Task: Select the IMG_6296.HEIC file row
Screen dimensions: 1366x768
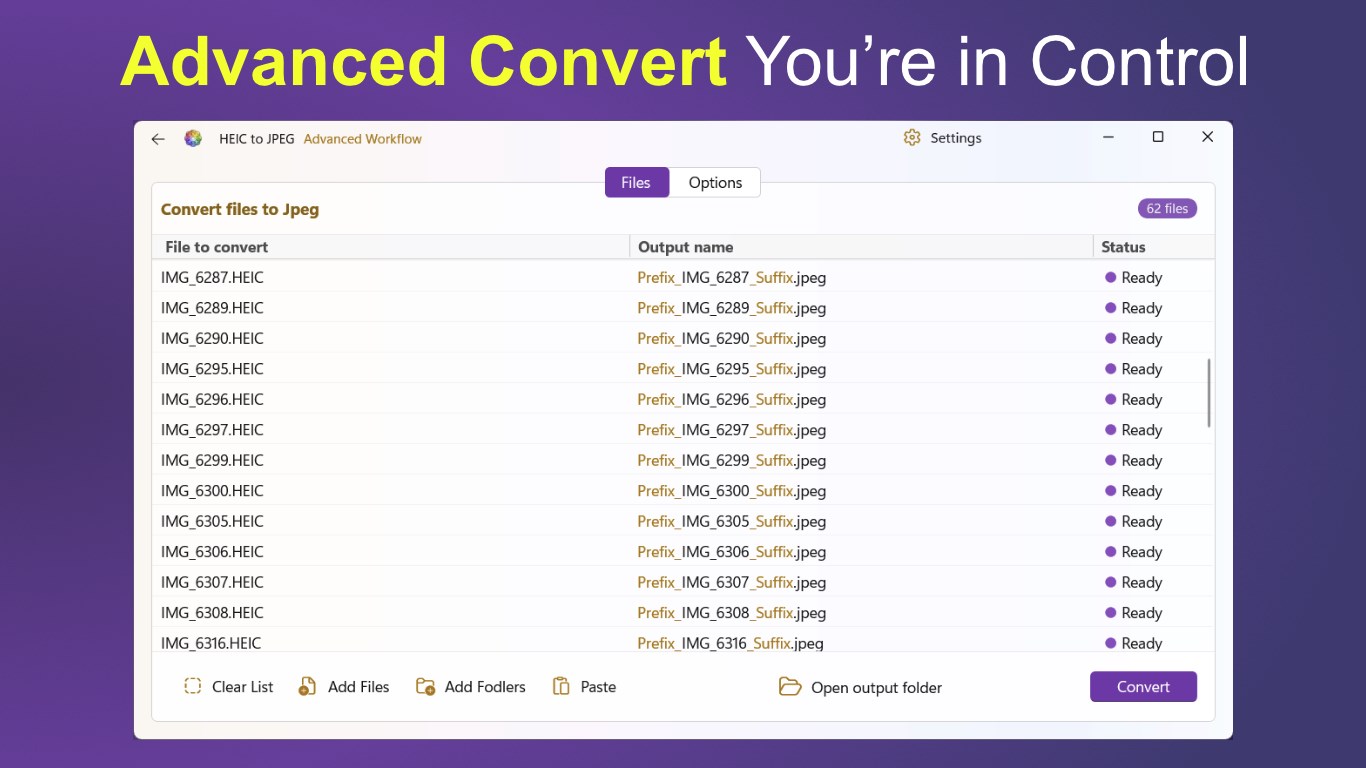Action: [x=683, y=399]
